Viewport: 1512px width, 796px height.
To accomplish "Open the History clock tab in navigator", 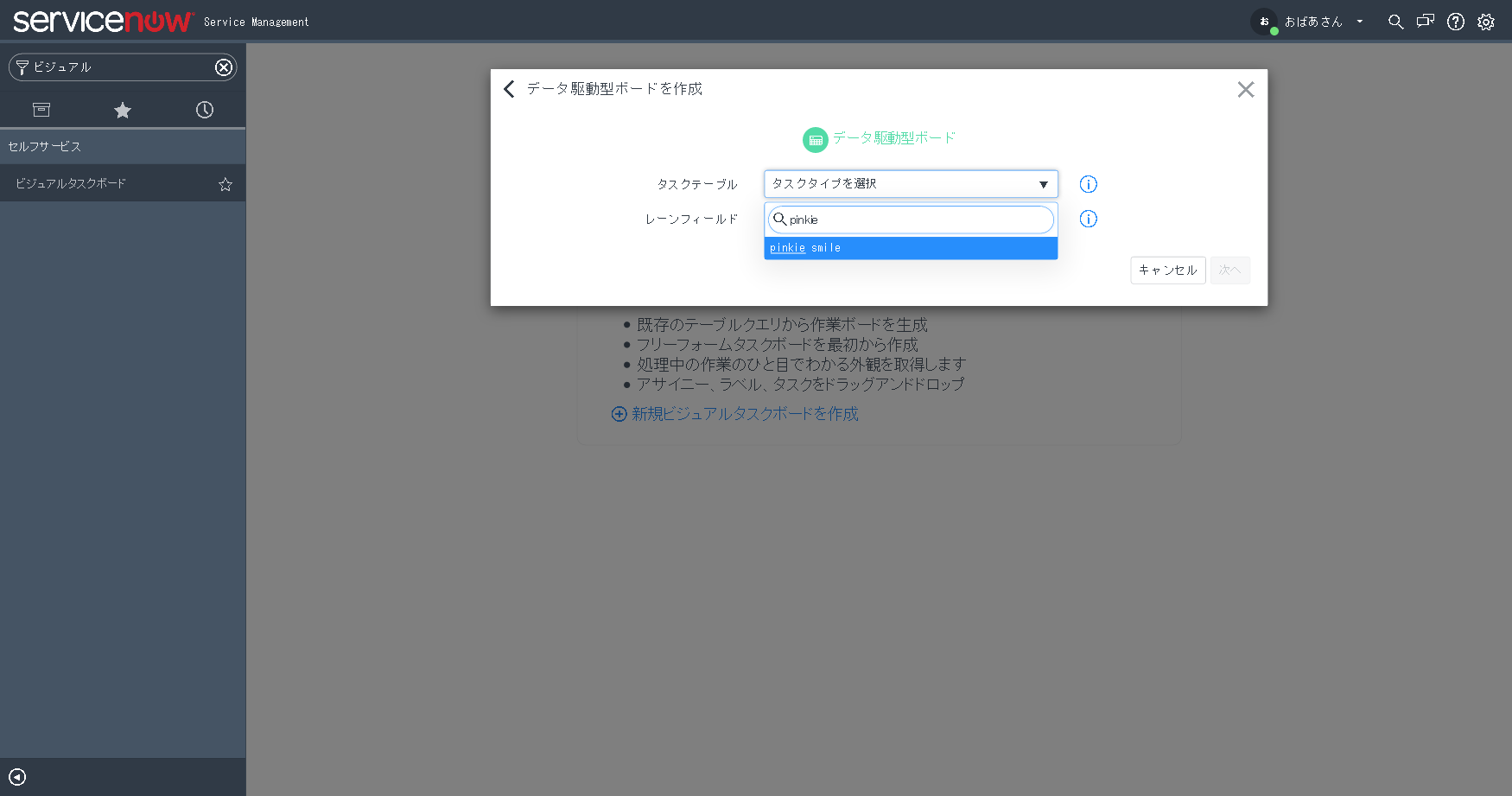I will click(204, 110).
